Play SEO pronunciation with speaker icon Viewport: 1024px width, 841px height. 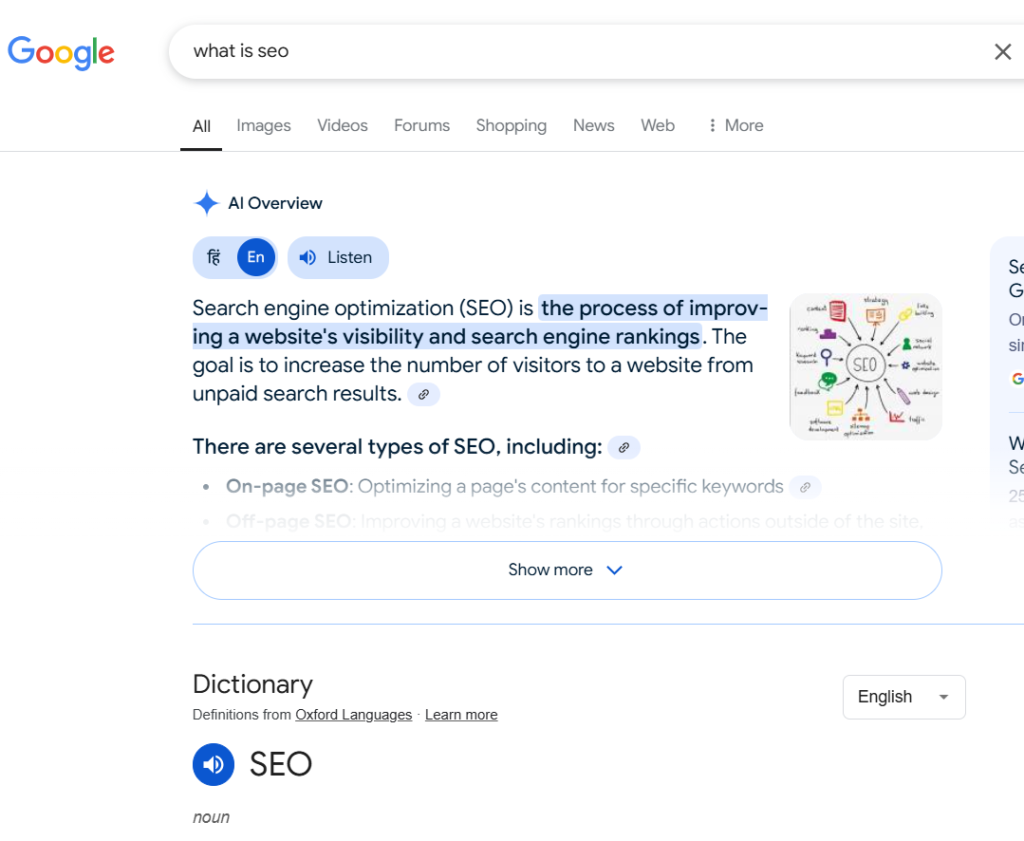click(213, 764)
